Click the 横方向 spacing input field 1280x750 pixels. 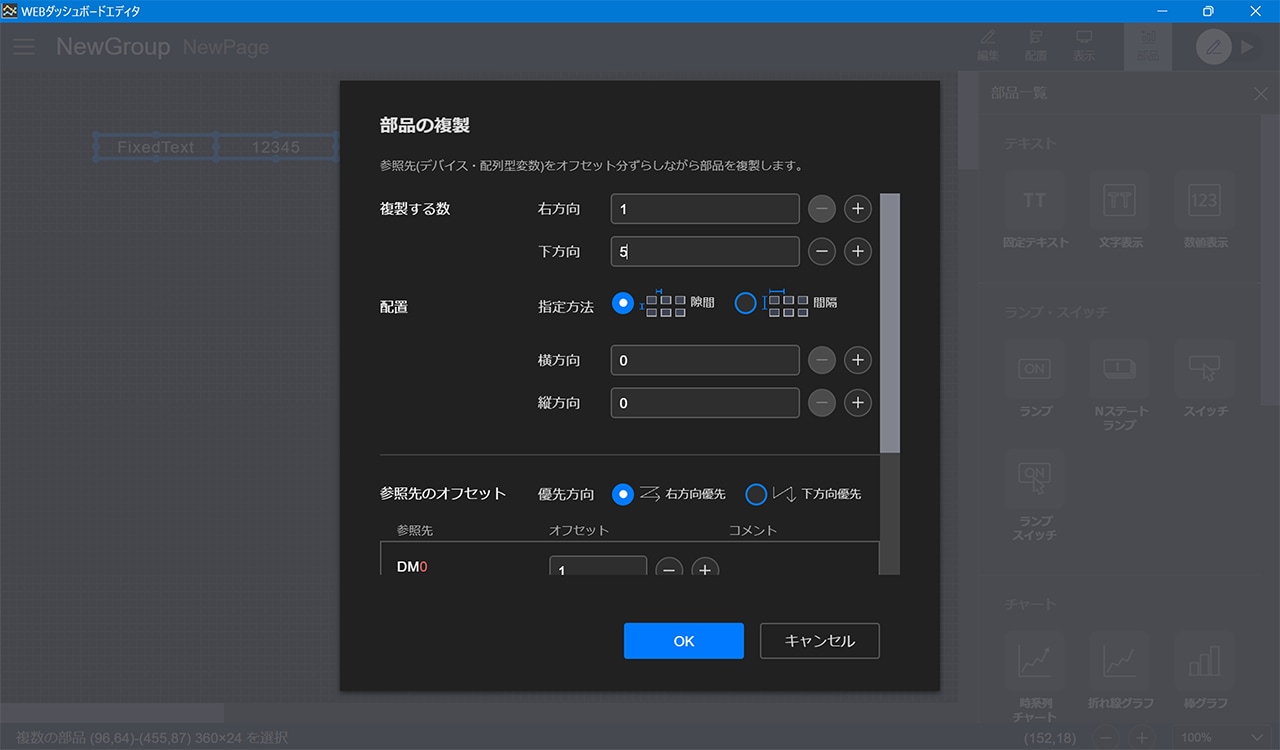pyautogui.click(x=704, y=360)
